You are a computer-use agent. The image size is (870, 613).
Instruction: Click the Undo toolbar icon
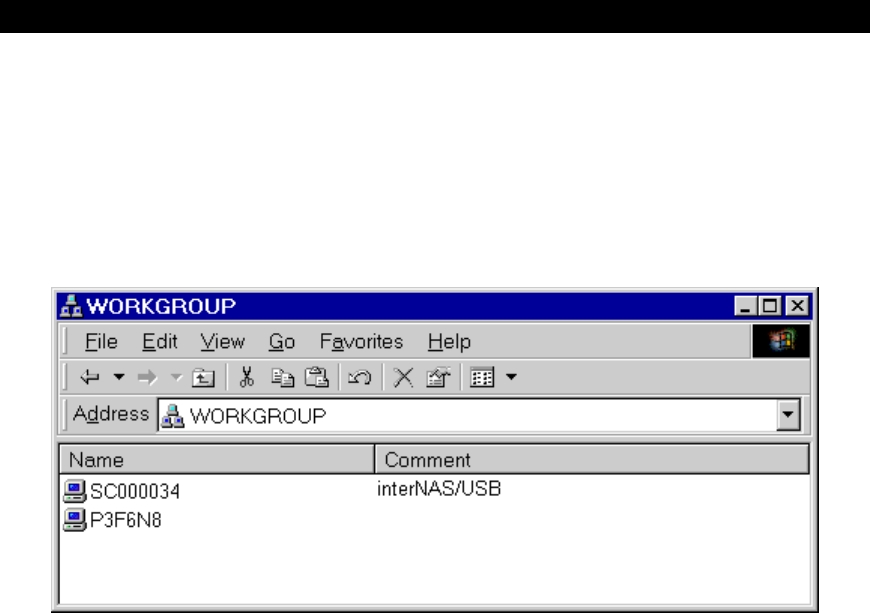pyautogui.click(x=360, y=378)
